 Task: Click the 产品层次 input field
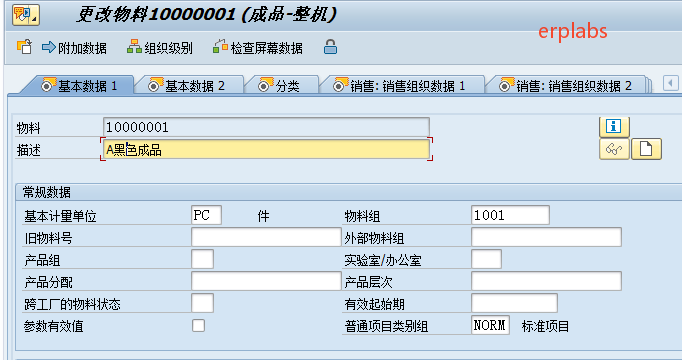click(x=546, y=281)
